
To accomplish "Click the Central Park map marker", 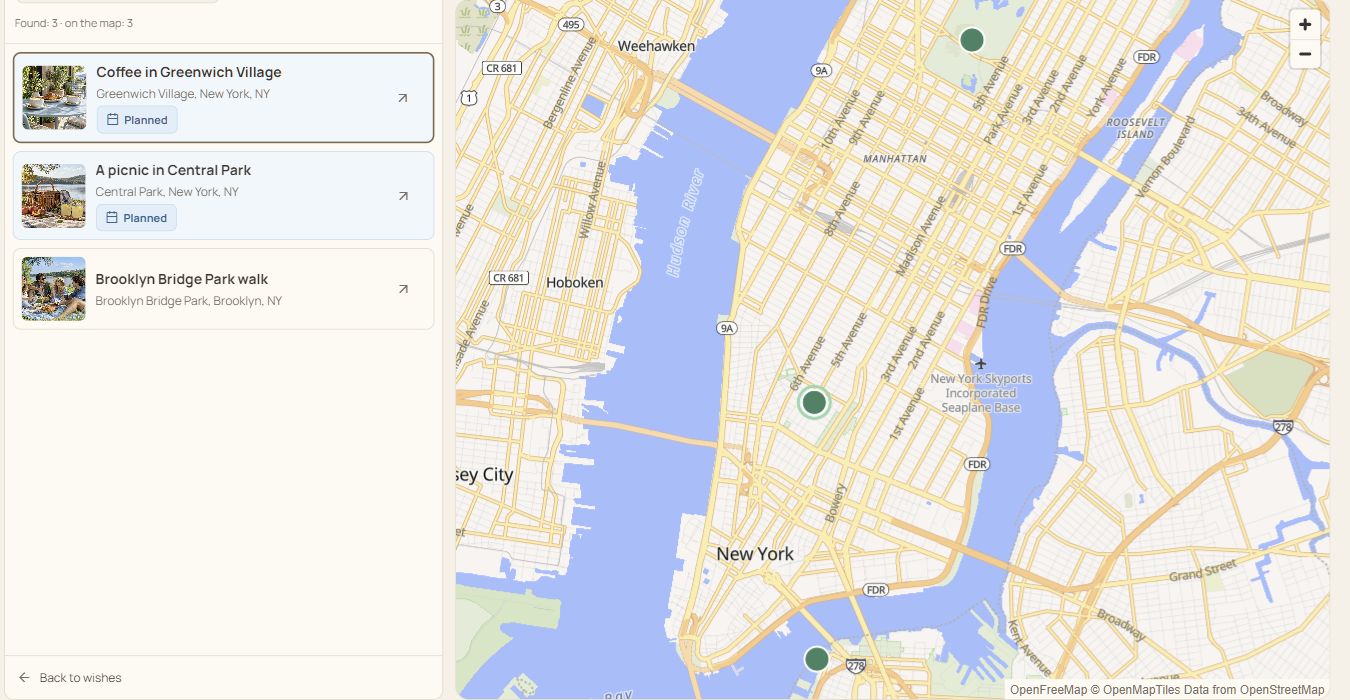I will (972, 40).
